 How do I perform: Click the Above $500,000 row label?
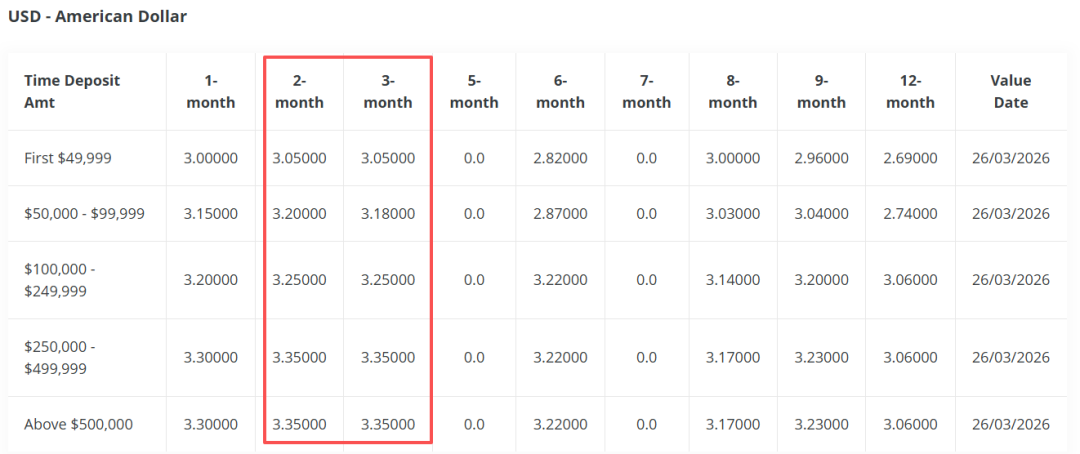(x=79, y=424)
